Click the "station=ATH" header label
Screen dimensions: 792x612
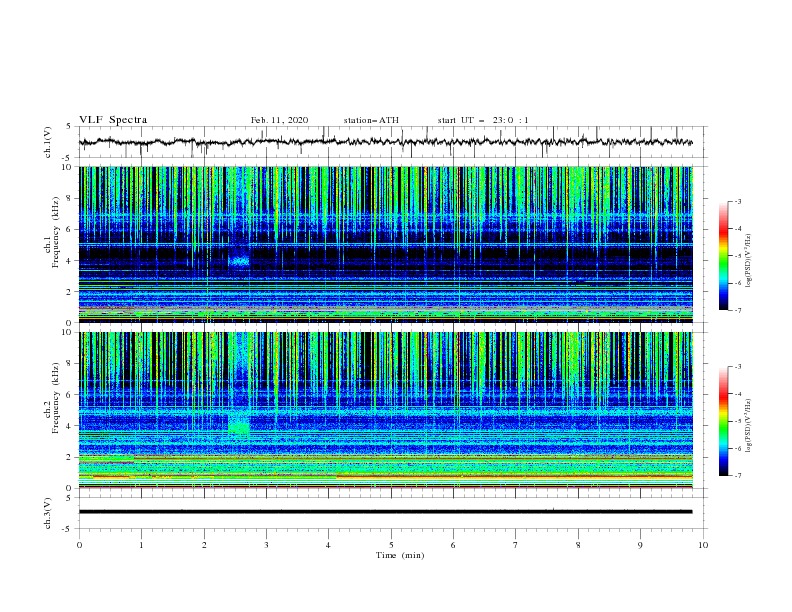tap(371, 120)
